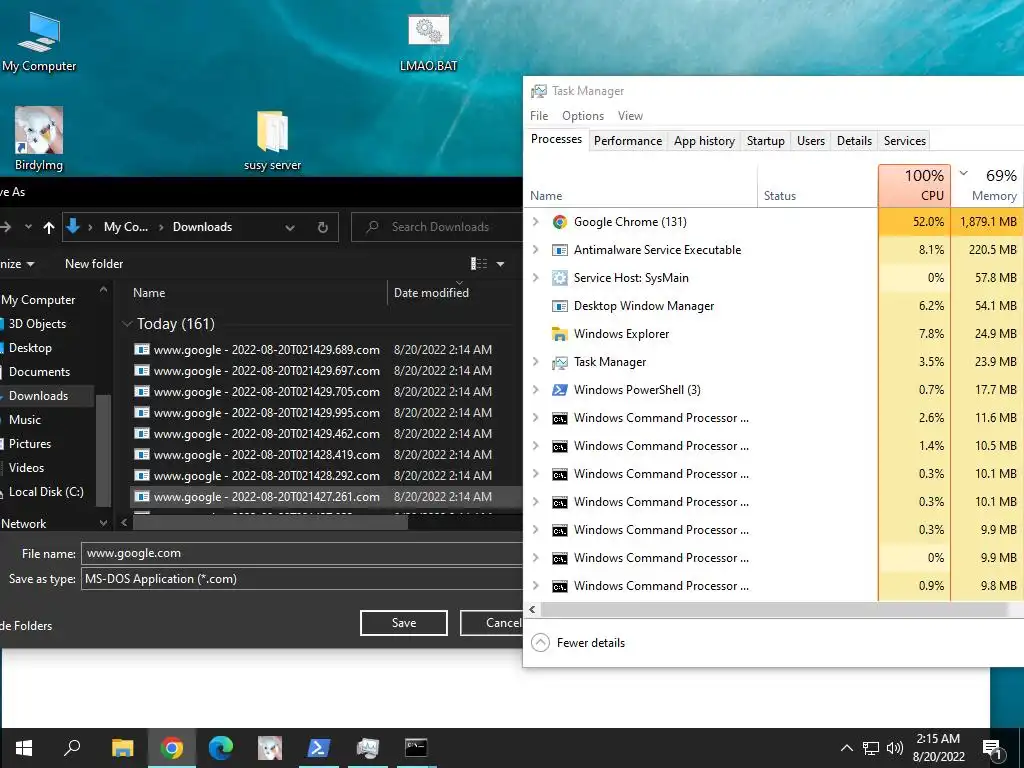Switch to the Performance tab
Screen dimensions: 1024x768
(x=628, y=141)
